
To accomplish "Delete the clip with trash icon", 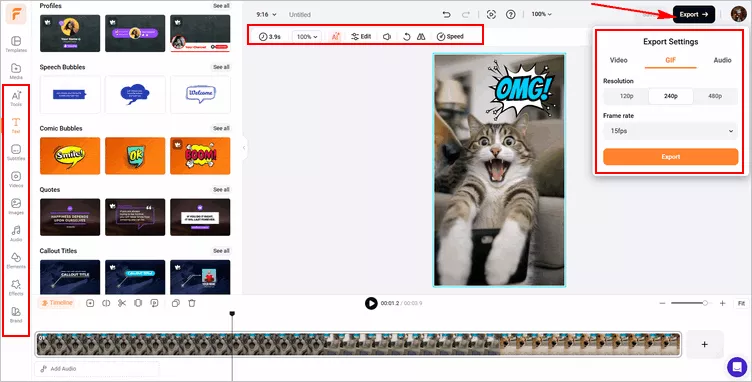I will (x=192, y=303).
